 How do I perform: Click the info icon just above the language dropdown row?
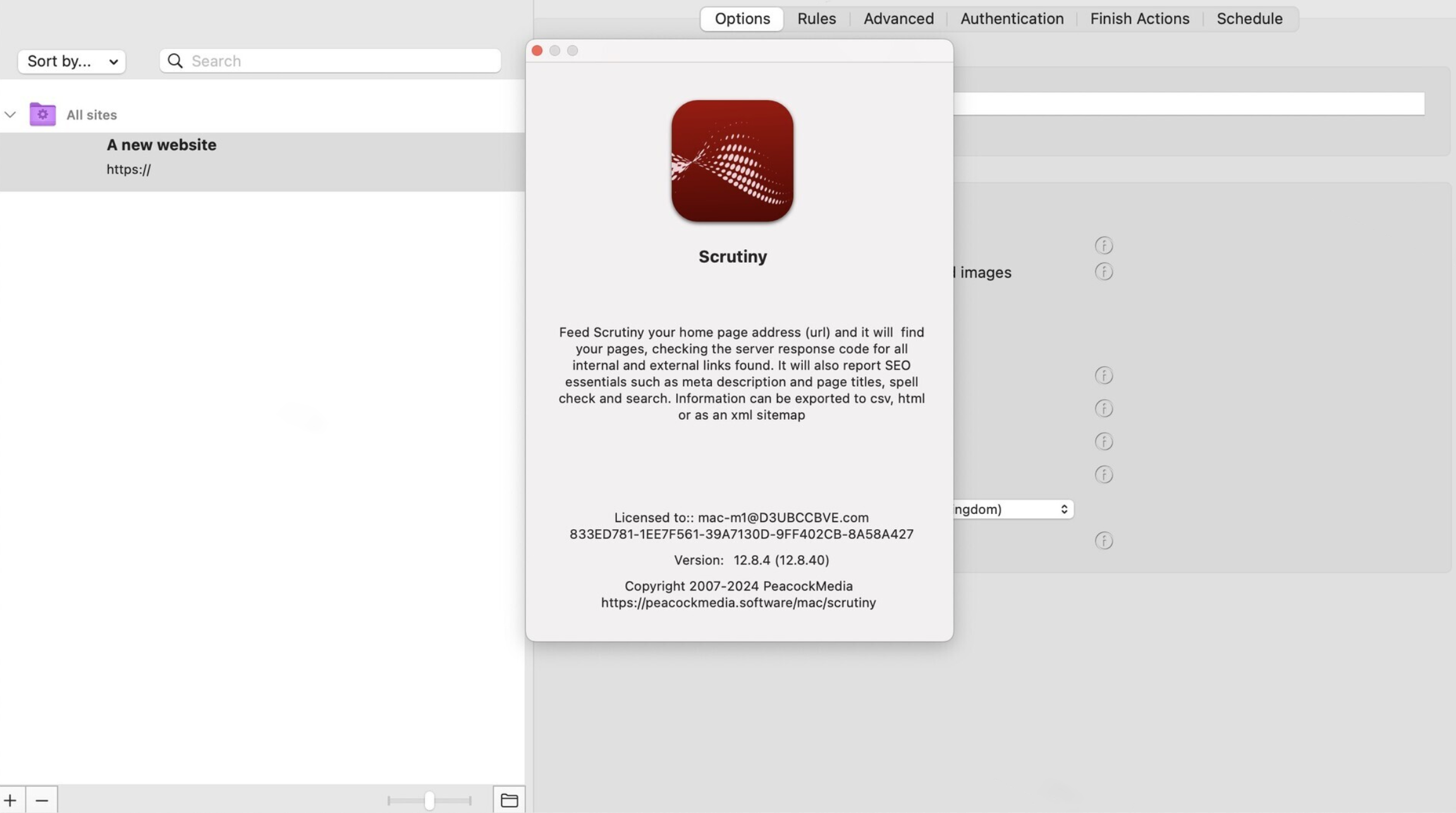tap(1103, 475)
